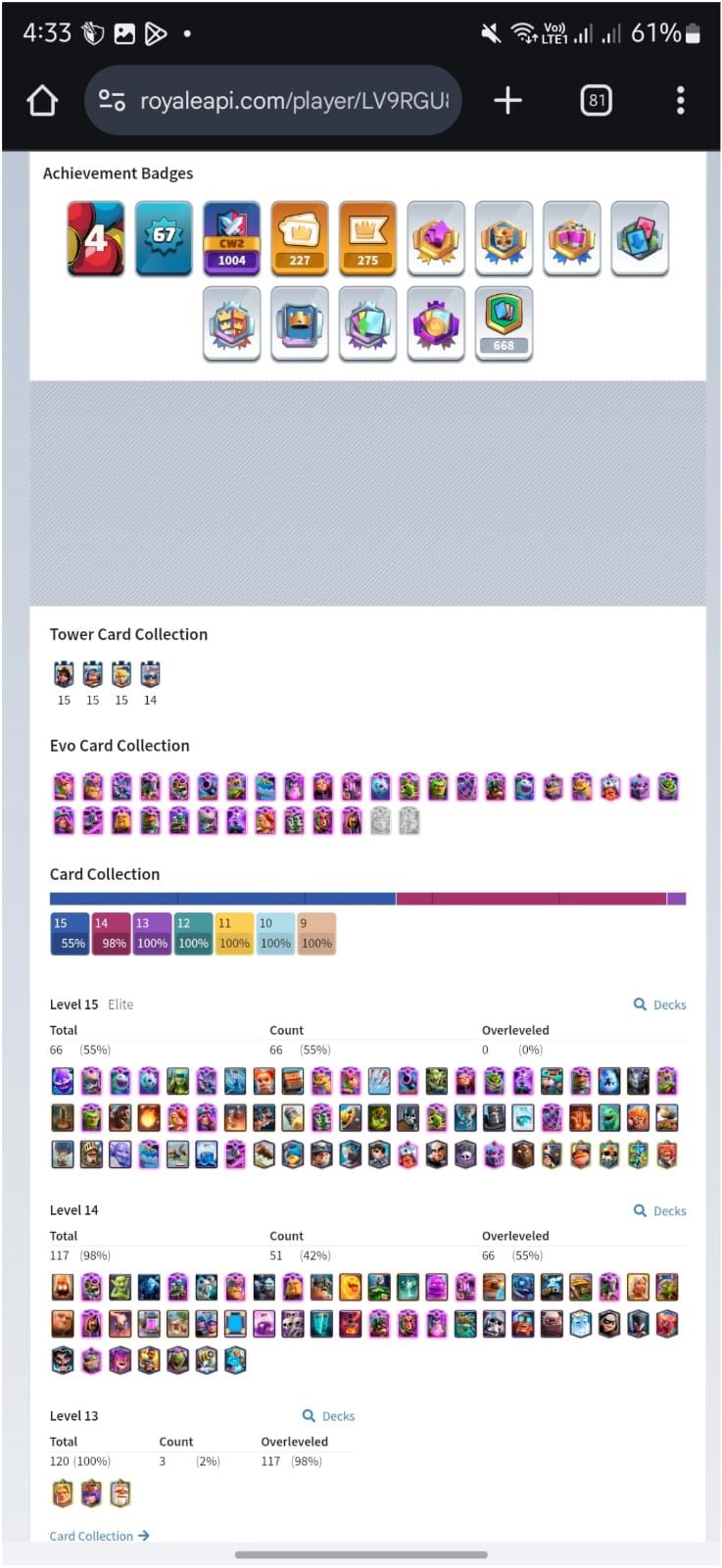Open the crown badge showing 275
722x1568 pixels.
(x=367, y=238)
